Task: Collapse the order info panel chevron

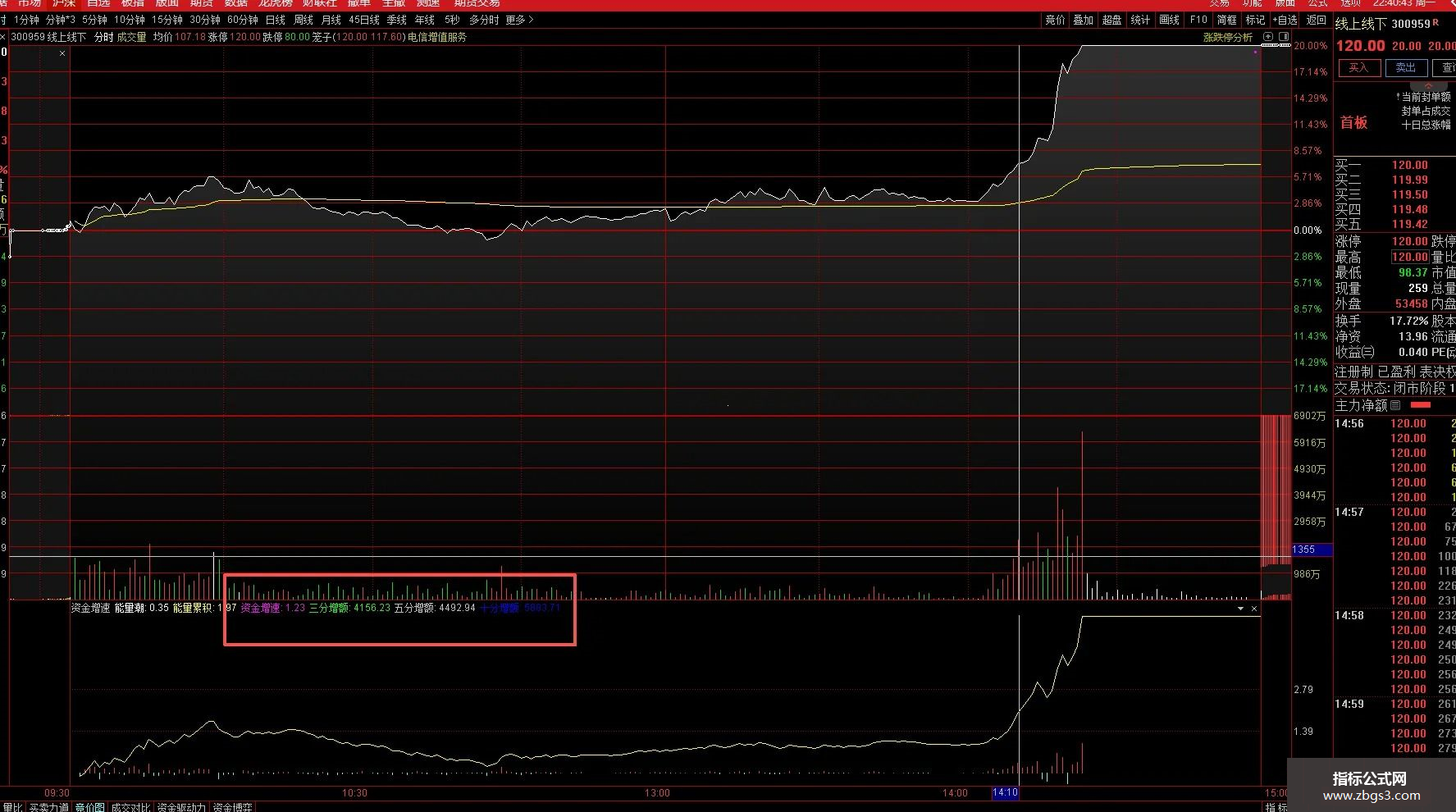Action: pos(1428,85)
